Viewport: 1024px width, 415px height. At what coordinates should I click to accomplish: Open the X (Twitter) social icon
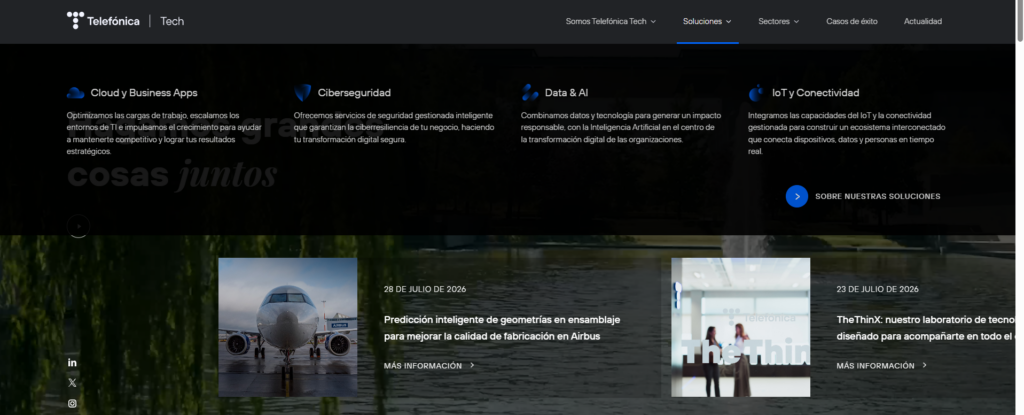(72, 383)
